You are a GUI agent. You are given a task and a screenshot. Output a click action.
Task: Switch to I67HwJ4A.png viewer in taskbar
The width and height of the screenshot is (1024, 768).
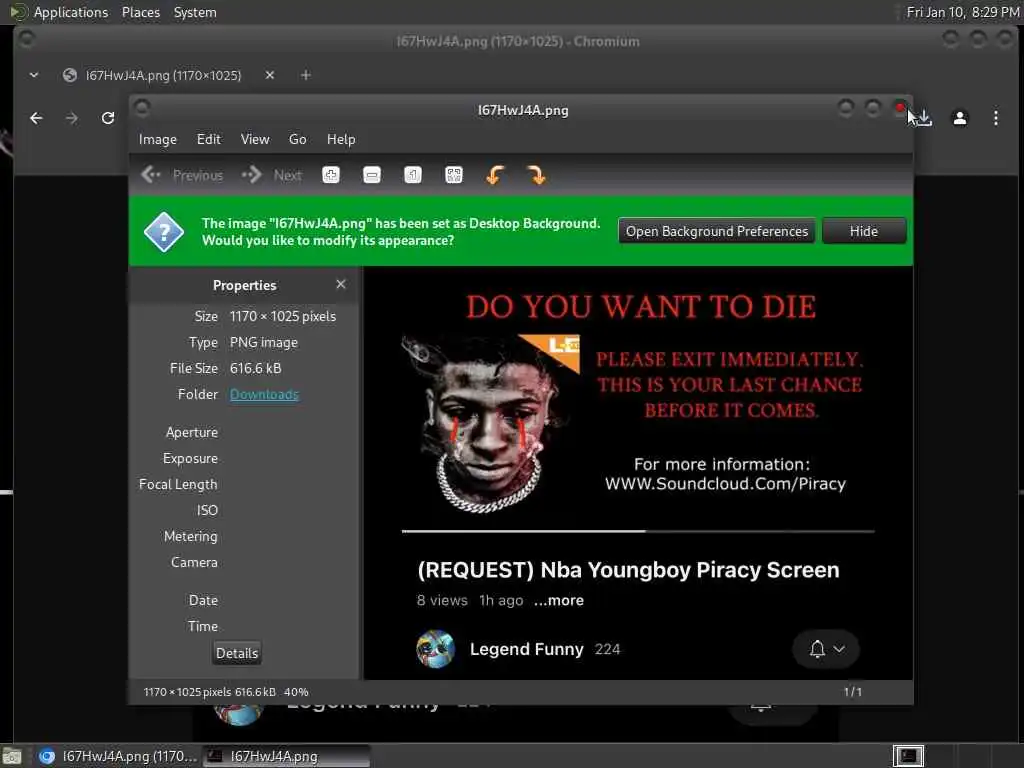[x=286, y=756]
